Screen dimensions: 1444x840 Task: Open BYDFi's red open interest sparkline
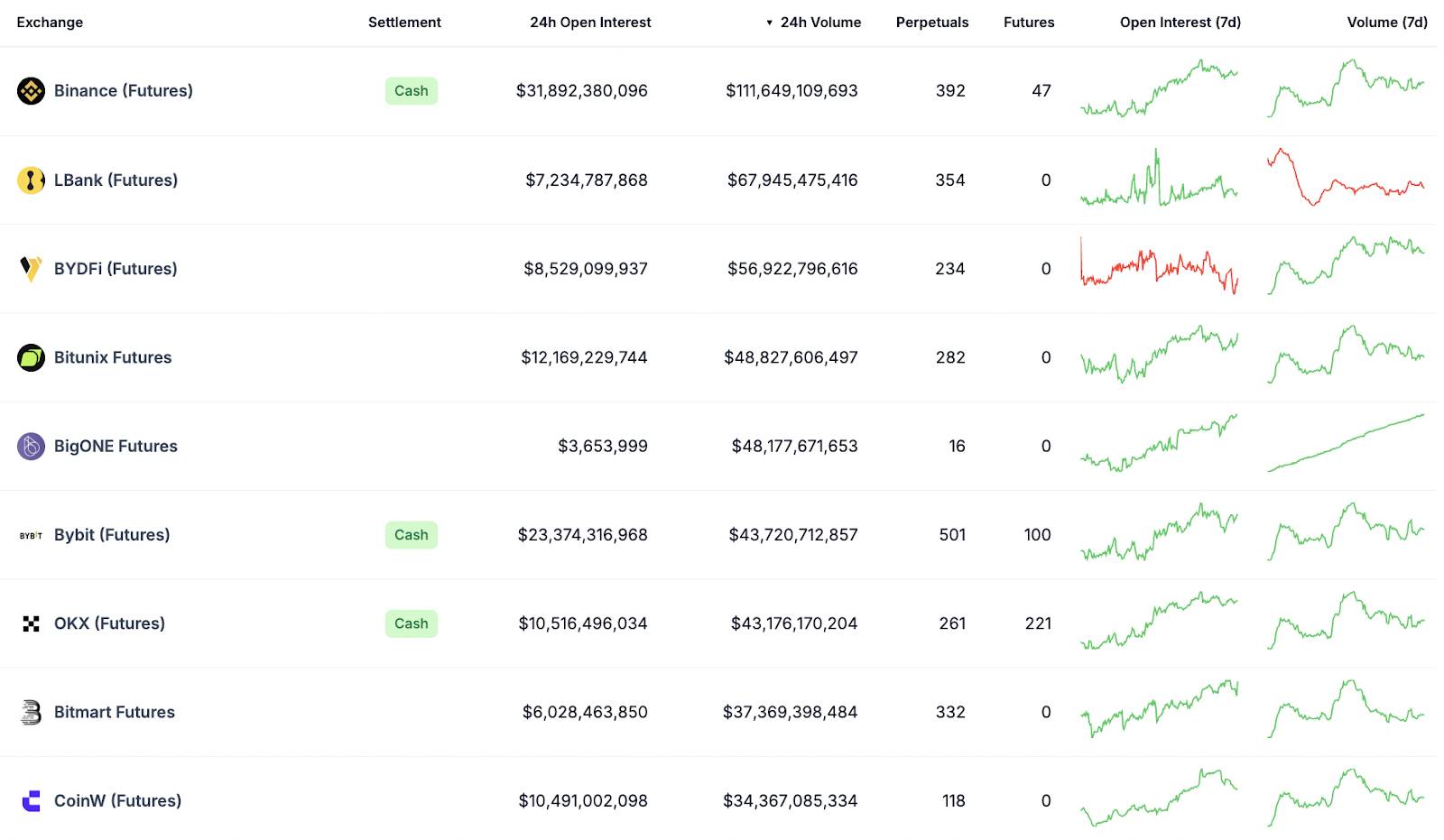coord(1159,266)
